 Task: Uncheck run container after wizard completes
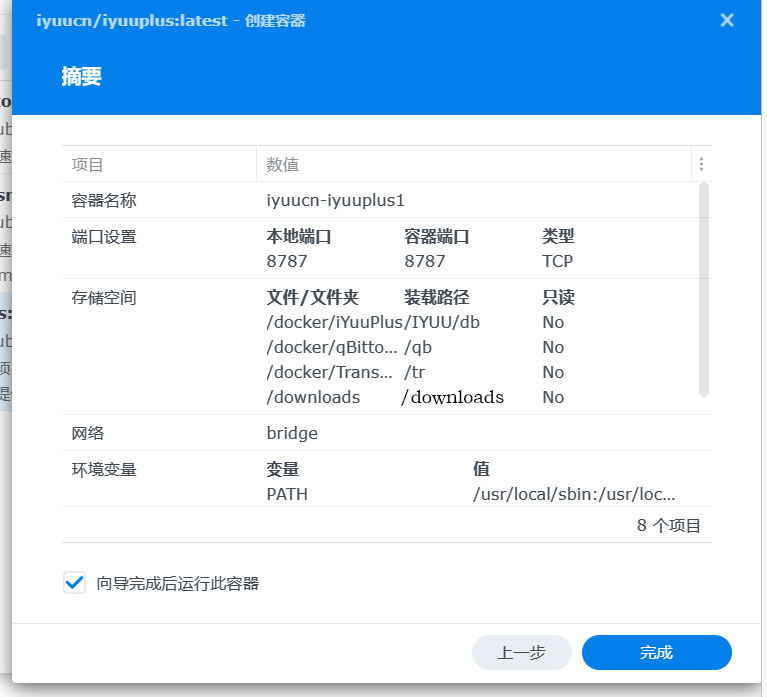point(74,583)
